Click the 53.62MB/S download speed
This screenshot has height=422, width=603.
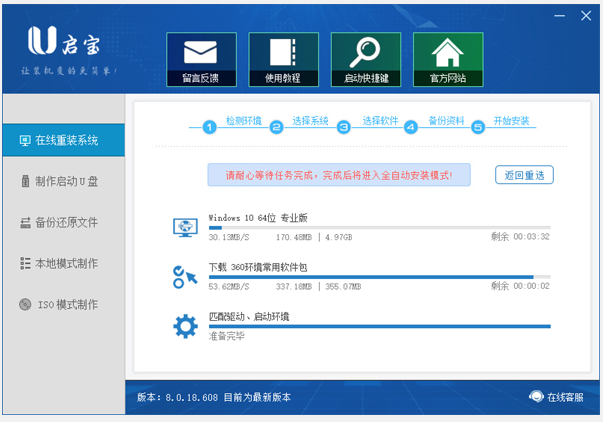[x=229, y=286]
